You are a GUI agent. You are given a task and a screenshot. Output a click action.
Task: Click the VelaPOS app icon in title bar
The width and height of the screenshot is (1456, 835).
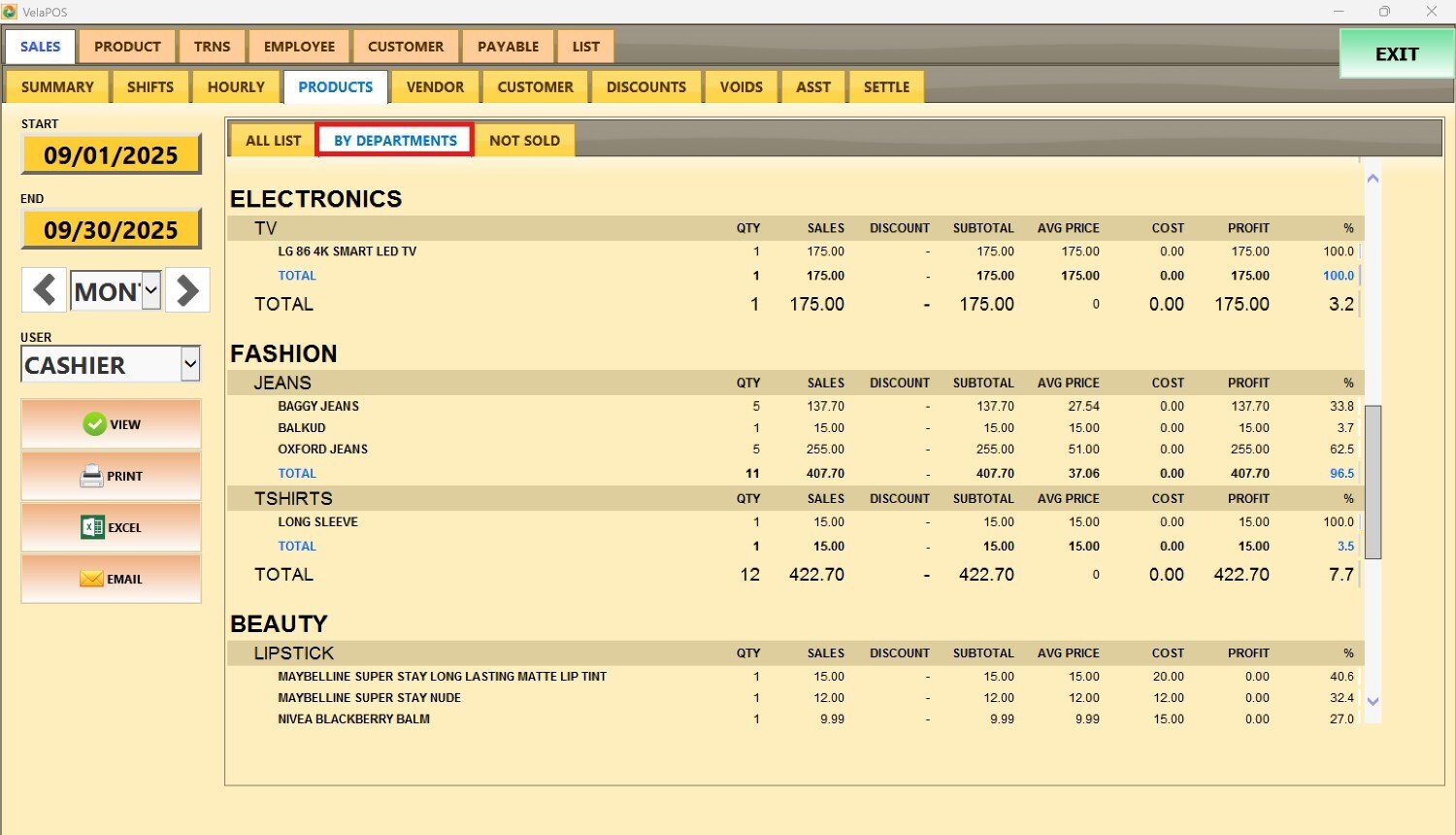tap(10, 12)
